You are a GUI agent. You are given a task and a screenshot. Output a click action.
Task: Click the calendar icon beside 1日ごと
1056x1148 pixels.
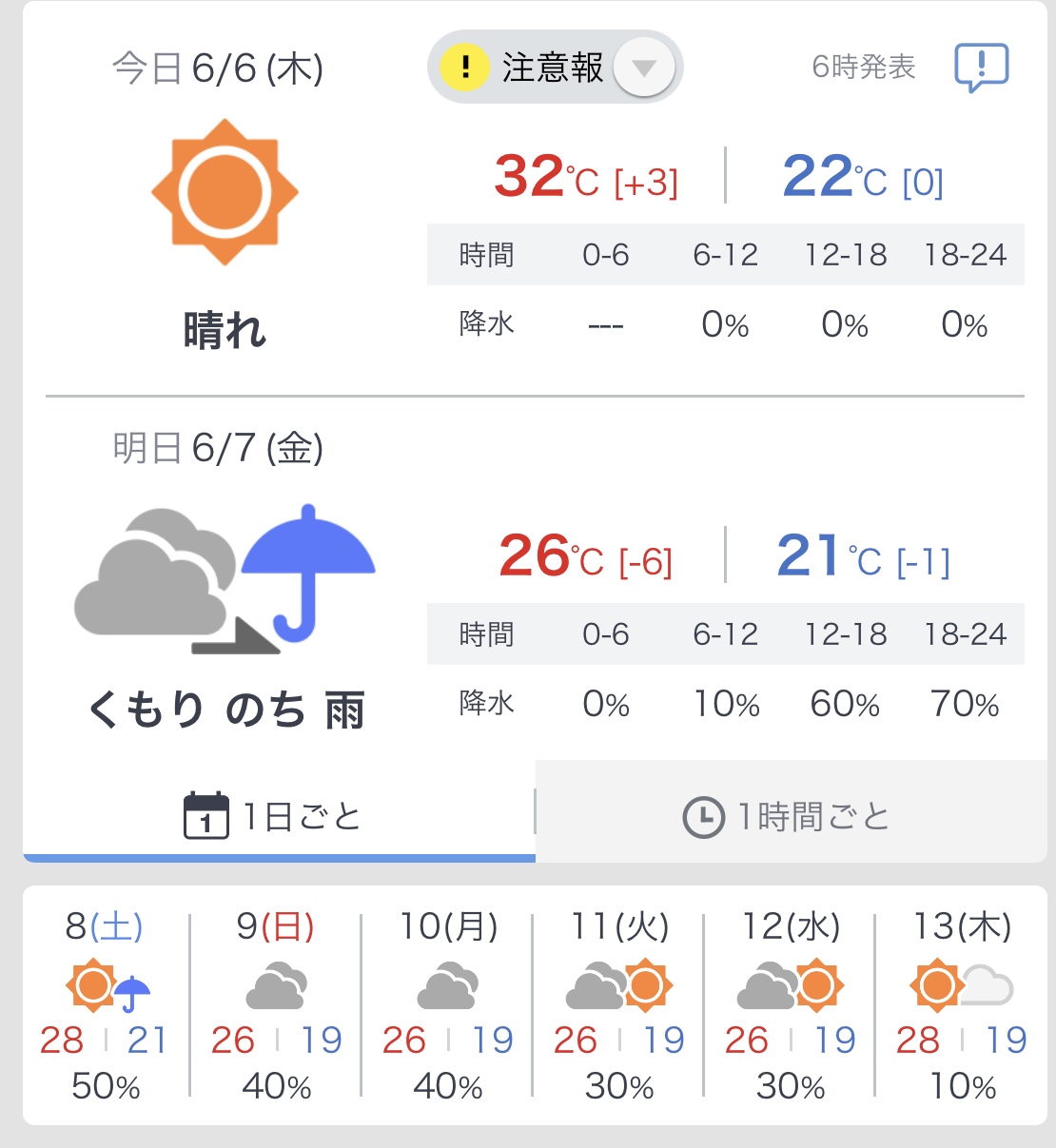pyautogui.click(x=205, y=816)
